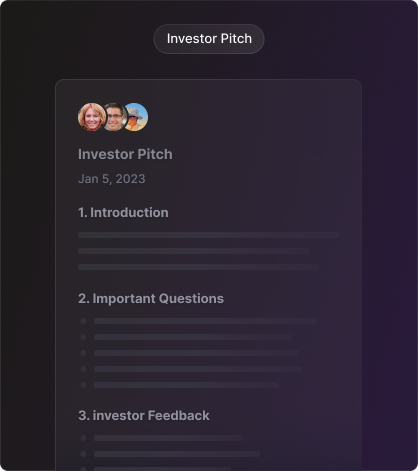Click second bullet line under investor Feedback

coord(177,454)
